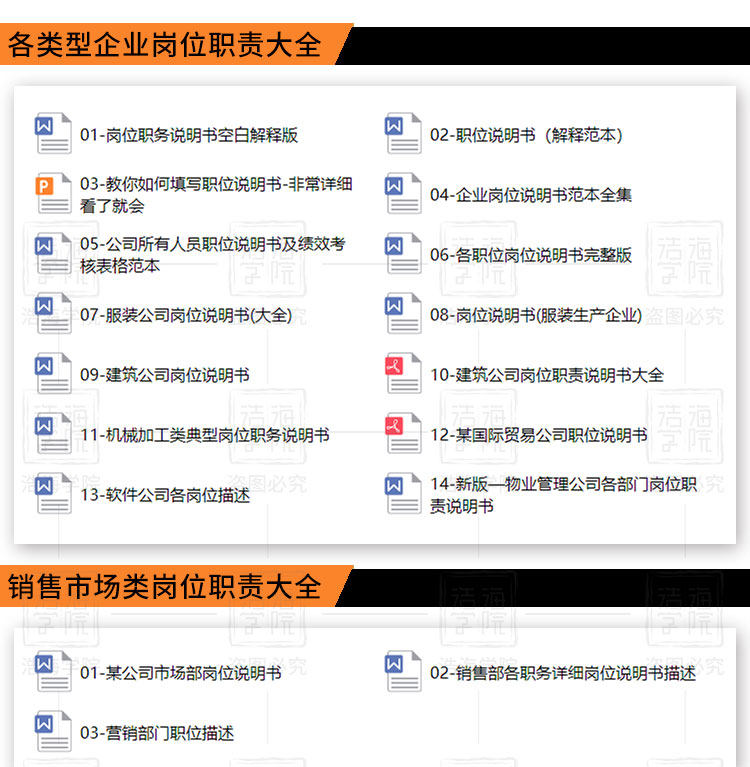Click Word icon for 01-岗位职务说明书空白解释版

pyautogui.click(x=53, y=133)
